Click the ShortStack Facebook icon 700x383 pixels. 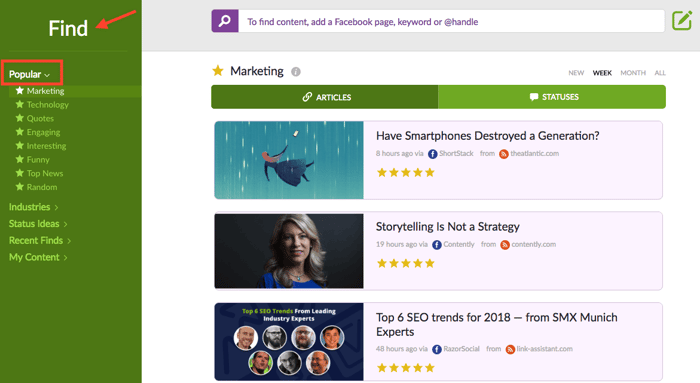click(433, 154)
